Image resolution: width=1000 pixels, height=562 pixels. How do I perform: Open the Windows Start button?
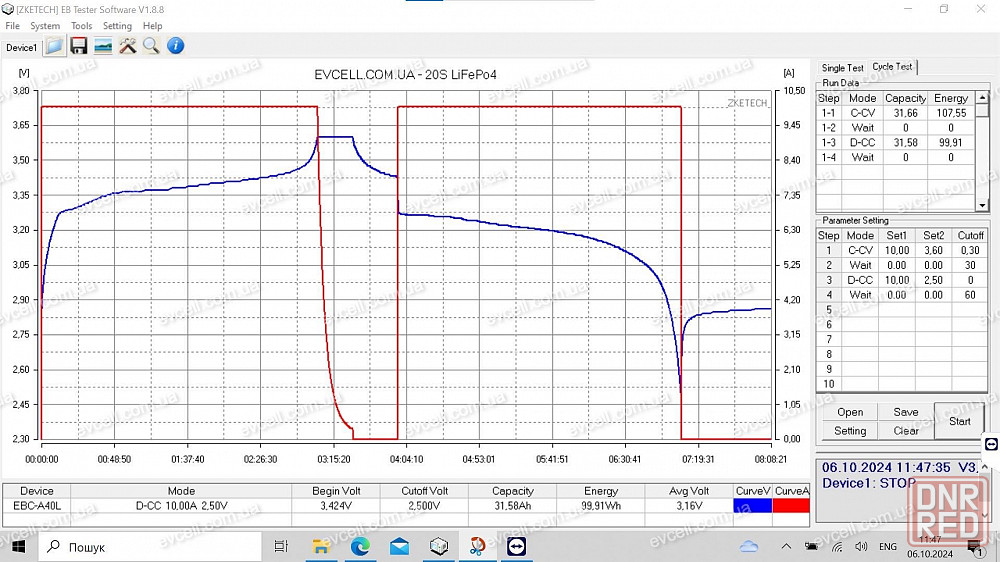pyautogui.click(x=18, y=547)
